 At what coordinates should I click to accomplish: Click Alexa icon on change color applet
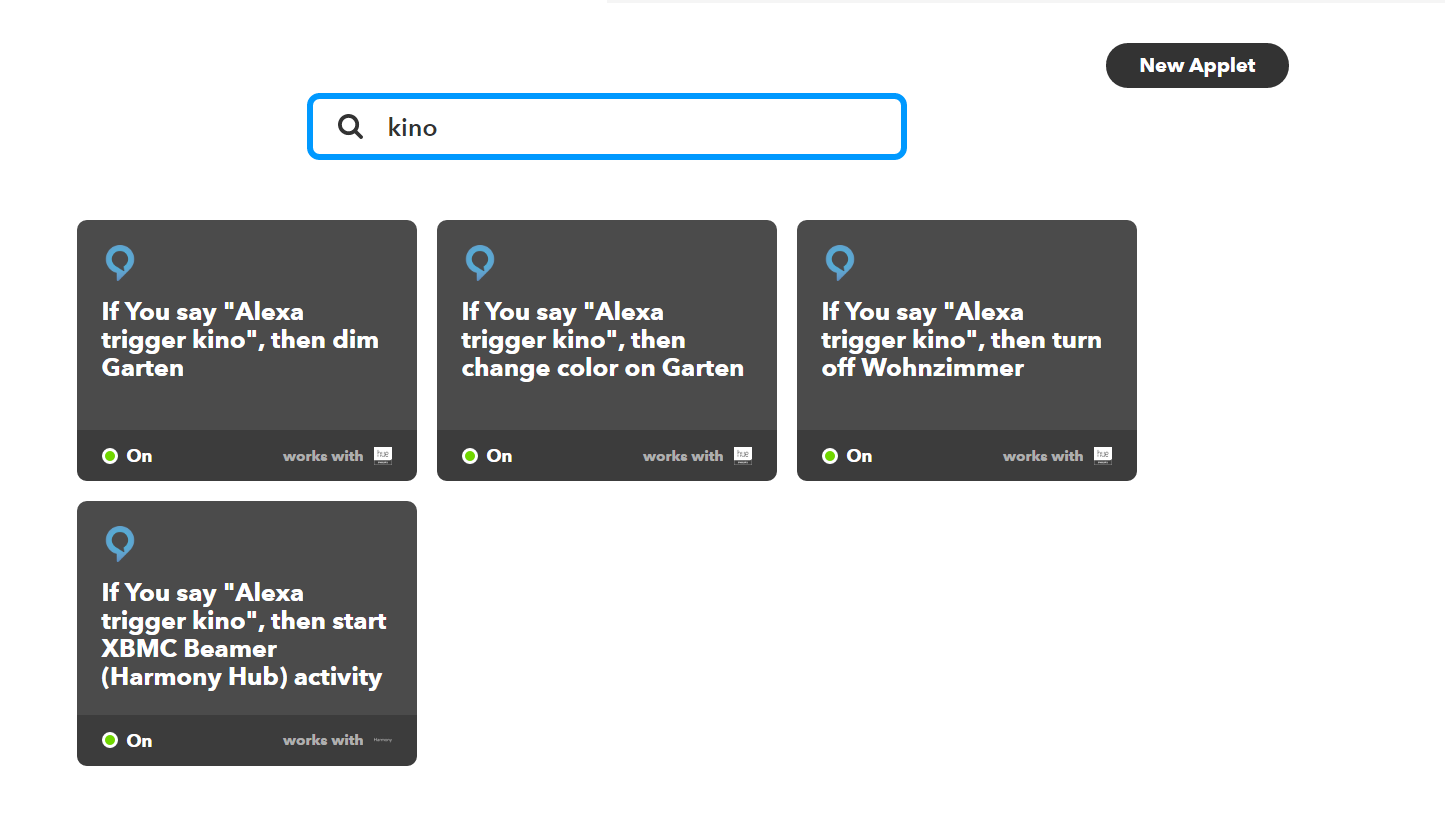(480, 263)
